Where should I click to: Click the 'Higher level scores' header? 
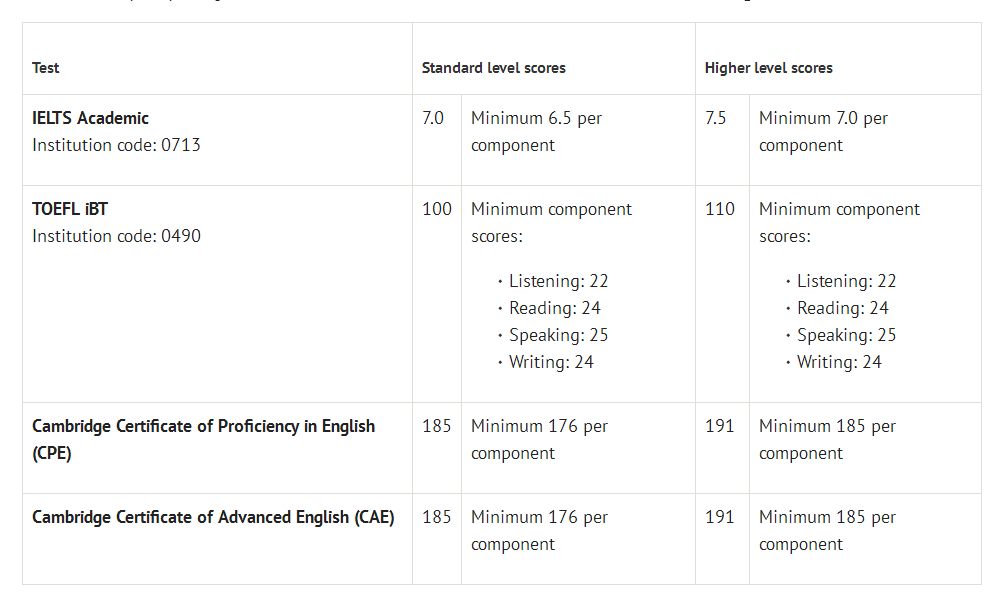tap(769, 68)
